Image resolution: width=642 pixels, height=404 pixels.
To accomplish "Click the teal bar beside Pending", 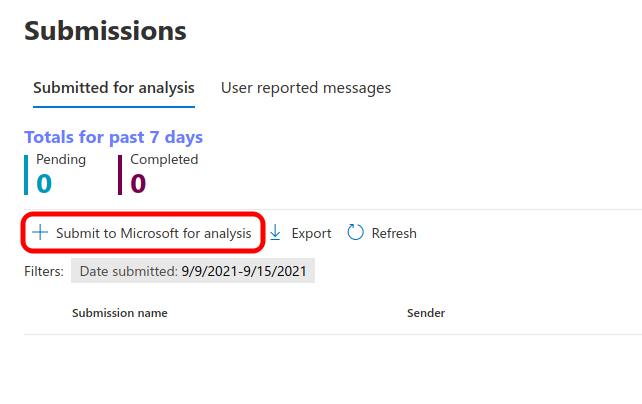I will click(x=27, y=173).
